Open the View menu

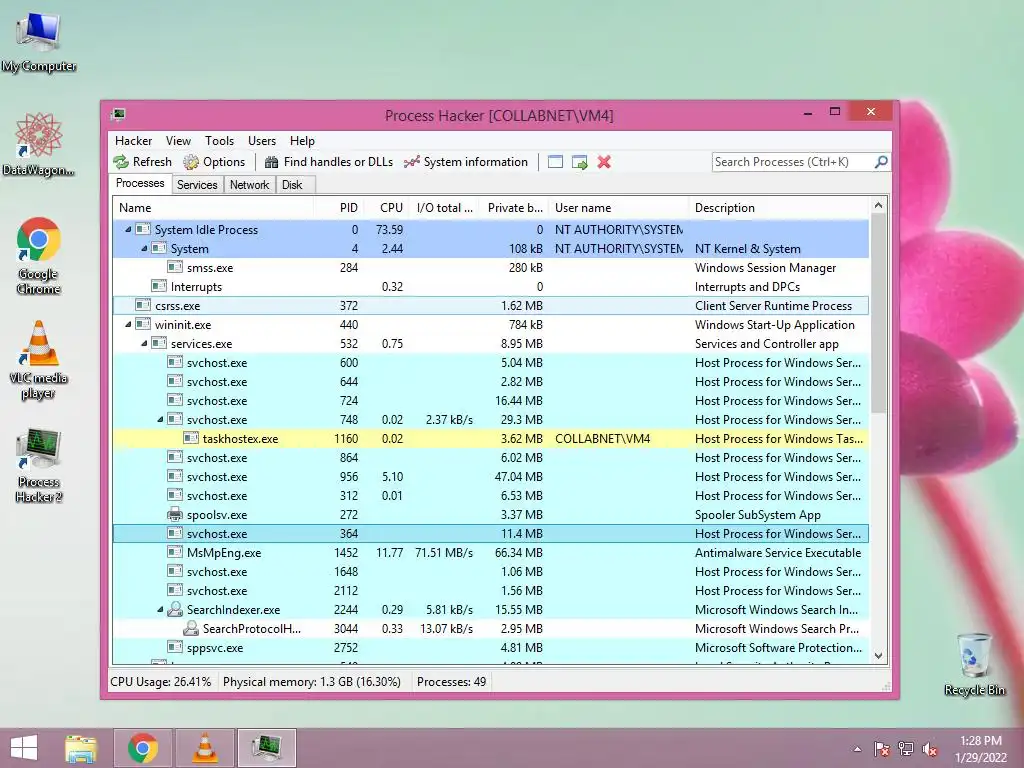(x=178, y=140)
